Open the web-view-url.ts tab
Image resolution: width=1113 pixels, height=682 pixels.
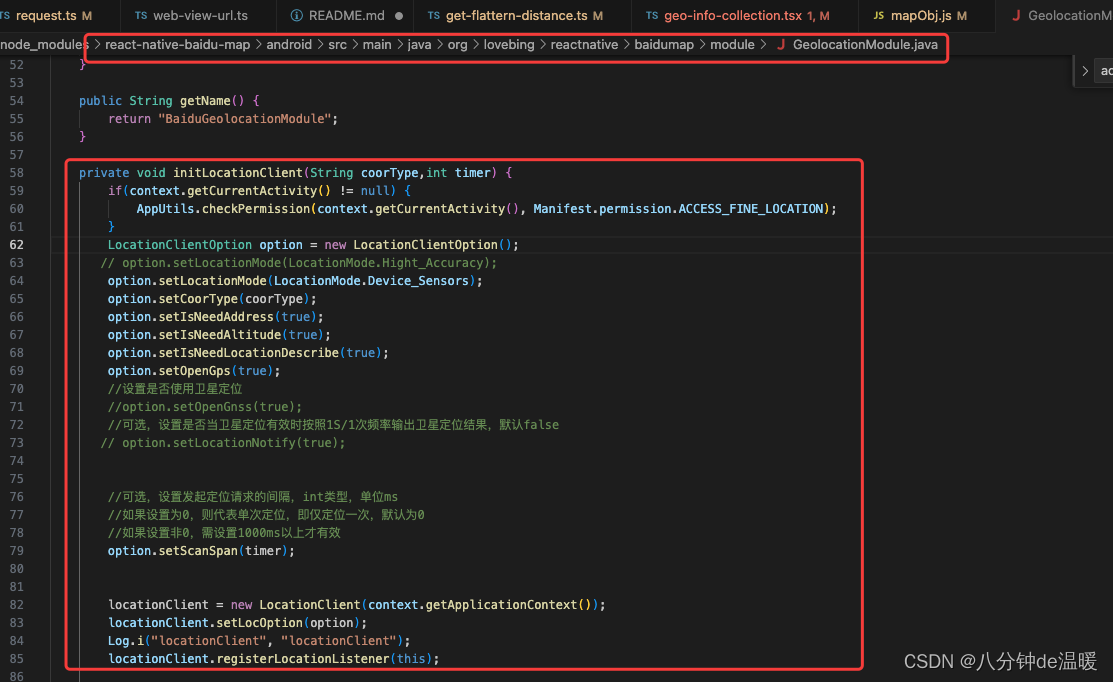pos(200,15)
